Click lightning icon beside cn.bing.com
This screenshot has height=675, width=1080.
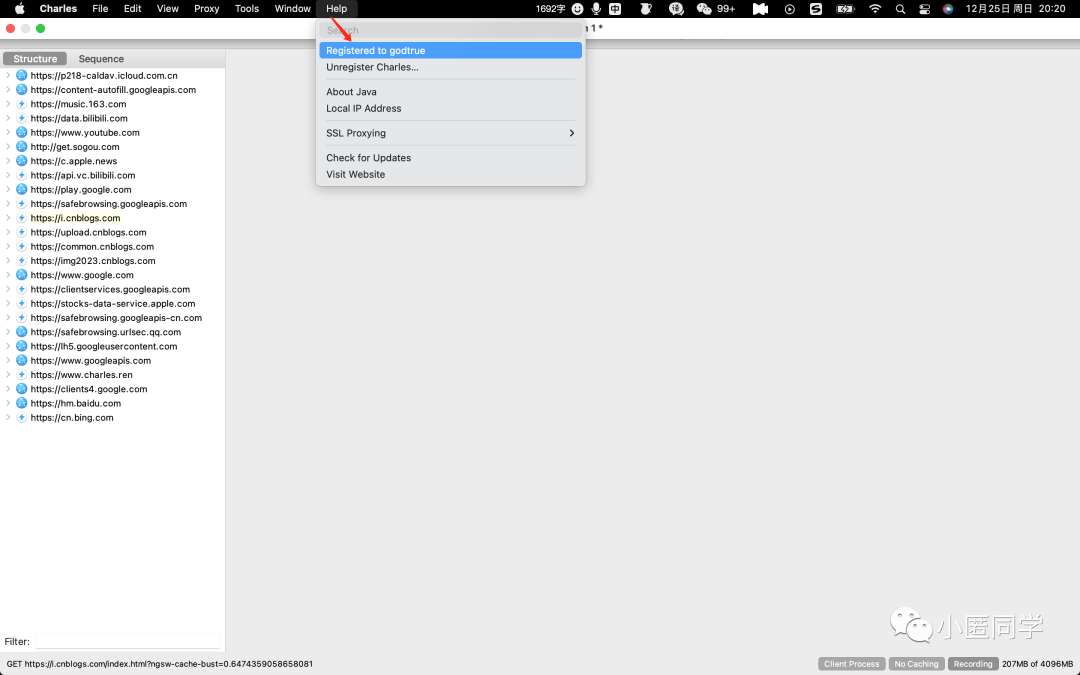21,417
